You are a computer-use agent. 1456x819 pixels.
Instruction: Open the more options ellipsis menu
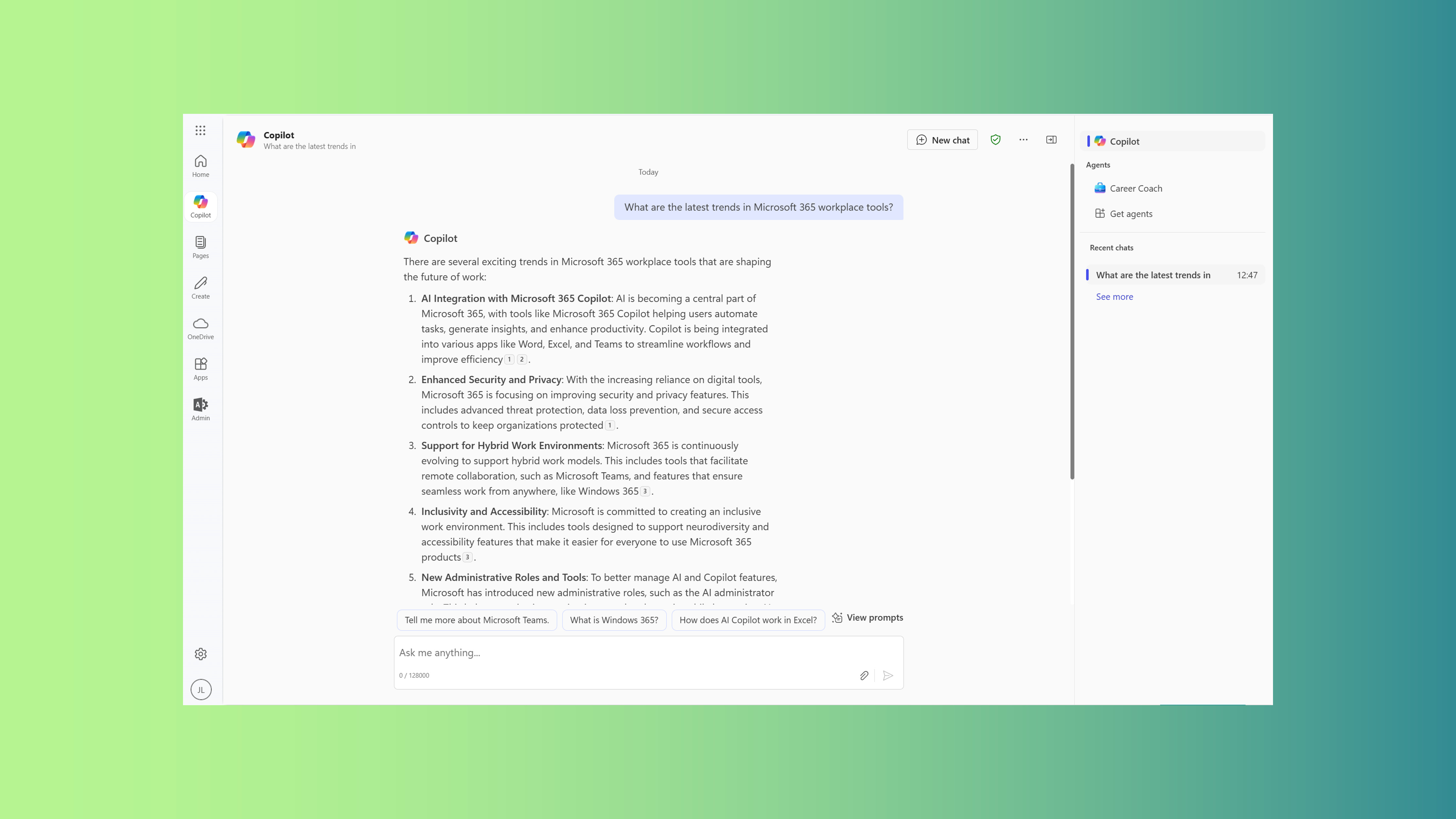coord(1024,140)
